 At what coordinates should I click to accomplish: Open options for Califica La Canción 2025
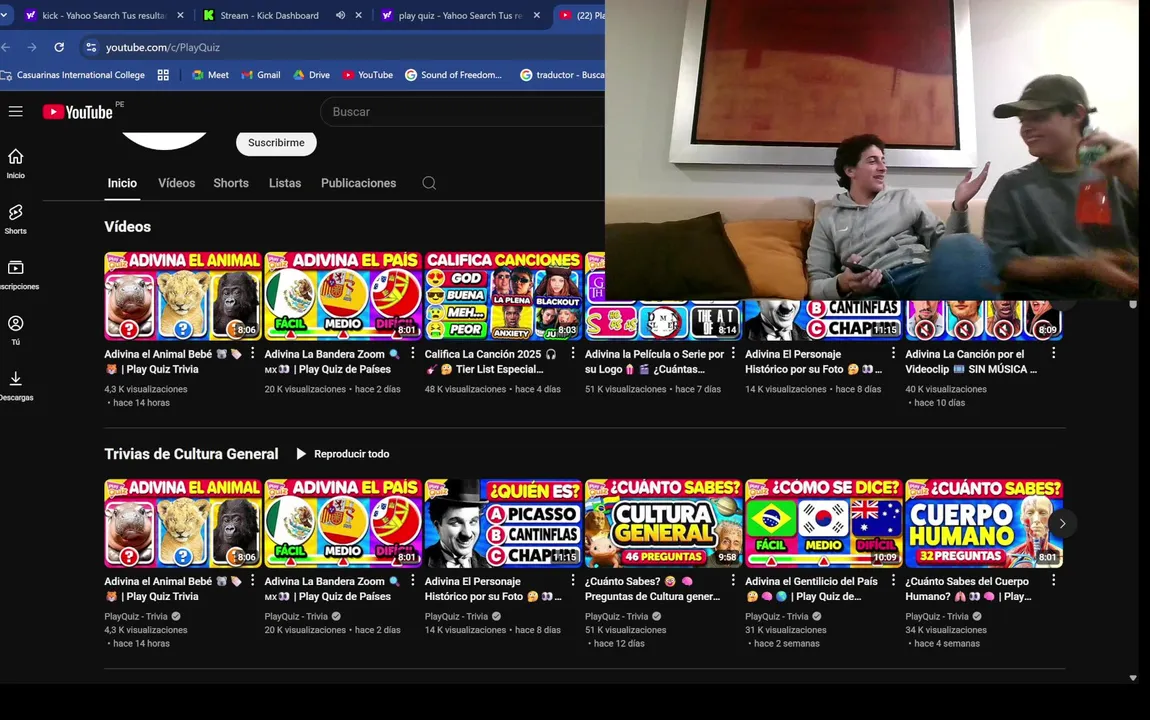point(573,353)
